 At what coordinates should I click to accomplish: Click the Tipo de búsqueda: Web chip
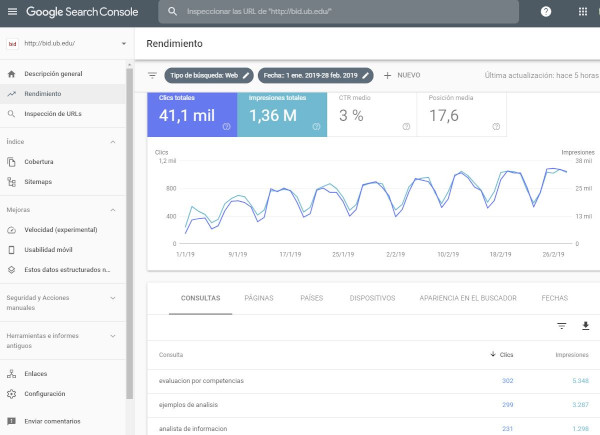click(x=209, y=75)
